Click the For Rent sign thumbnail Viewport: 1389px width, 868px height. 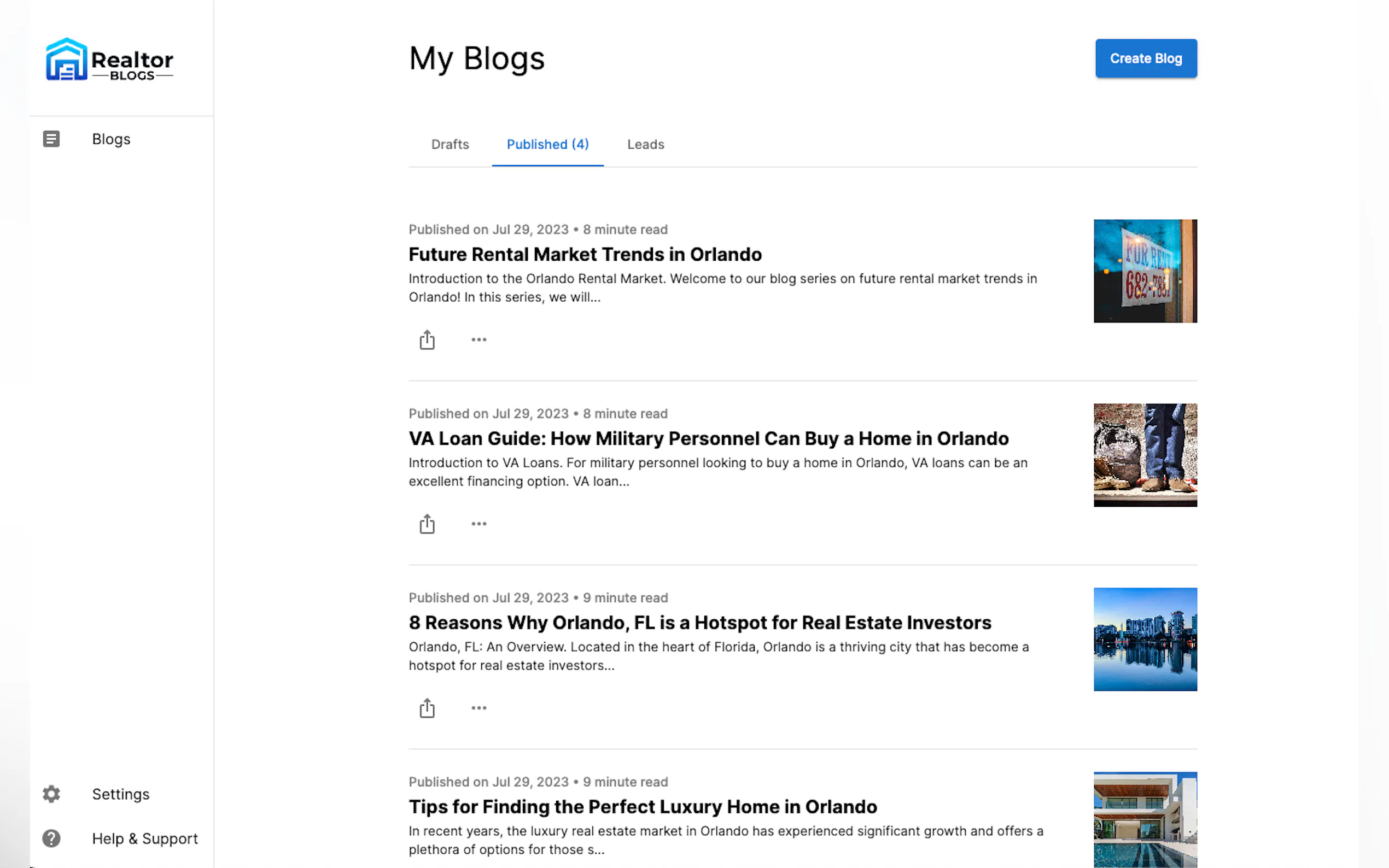pos(1145,271)
